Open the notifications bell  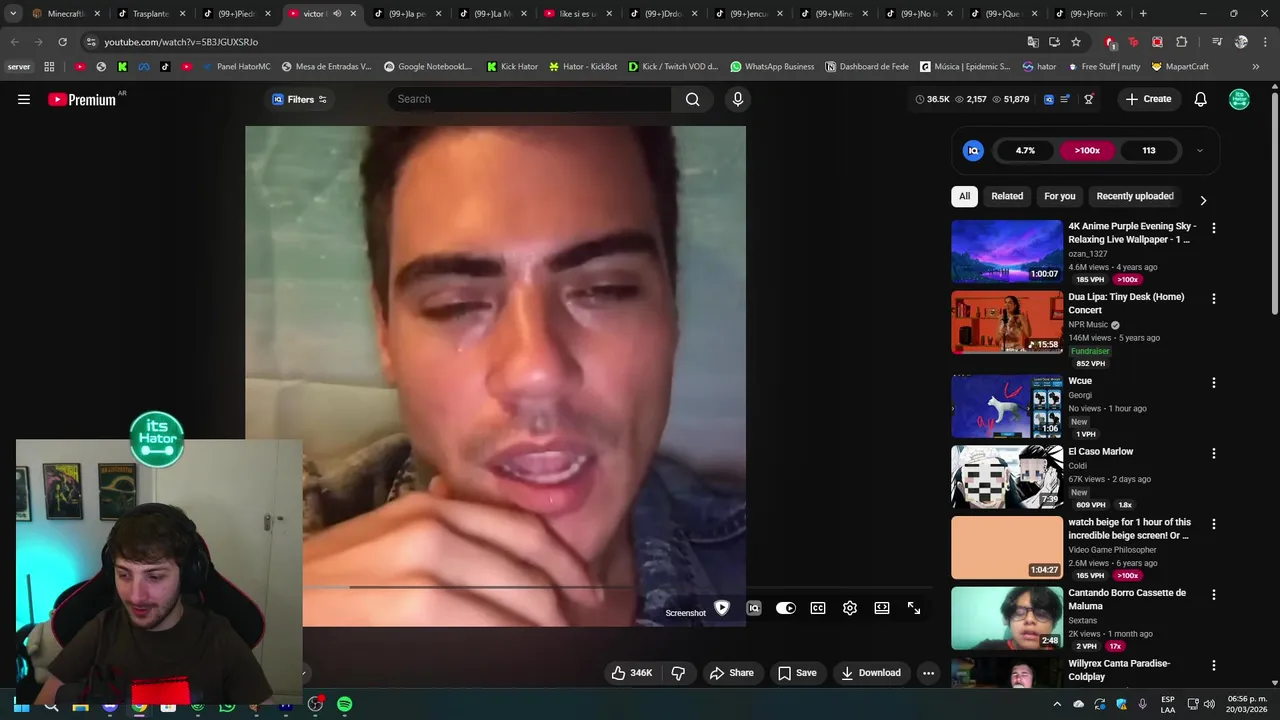click(1201, 99)
